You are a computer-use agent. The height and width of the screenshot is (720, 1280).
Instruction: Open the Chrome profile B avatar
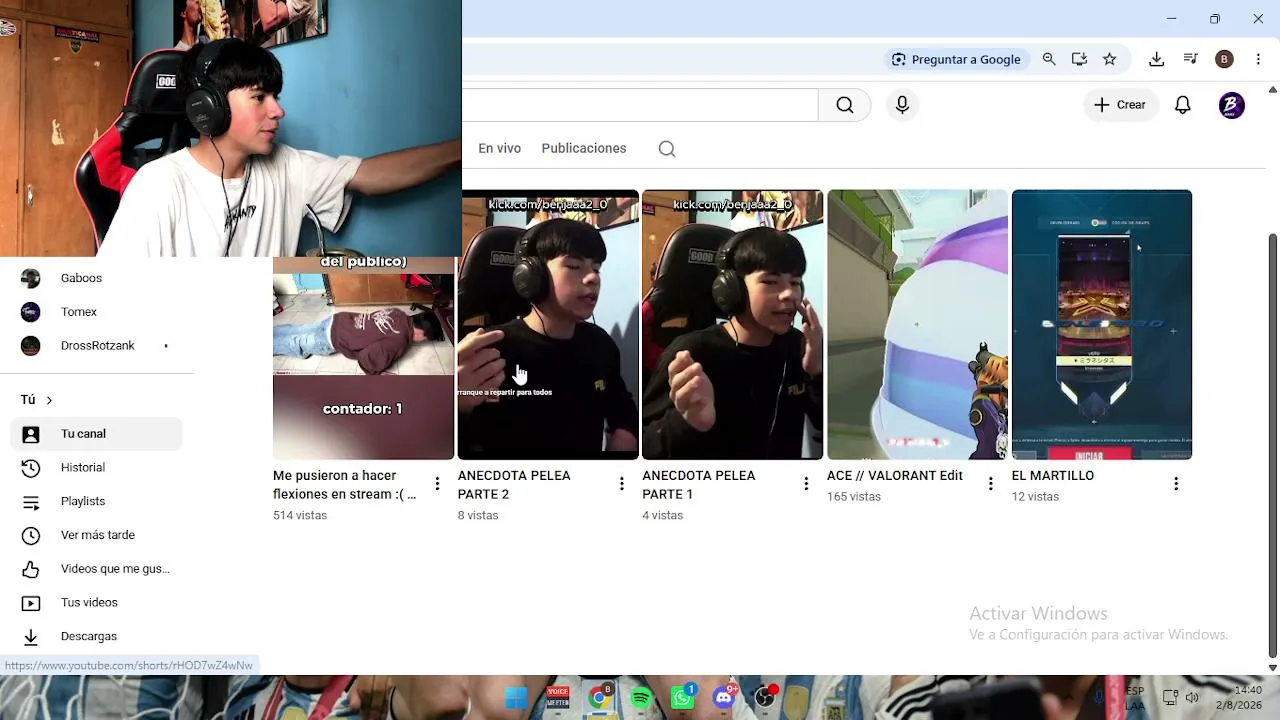(x=1224, y=59)
